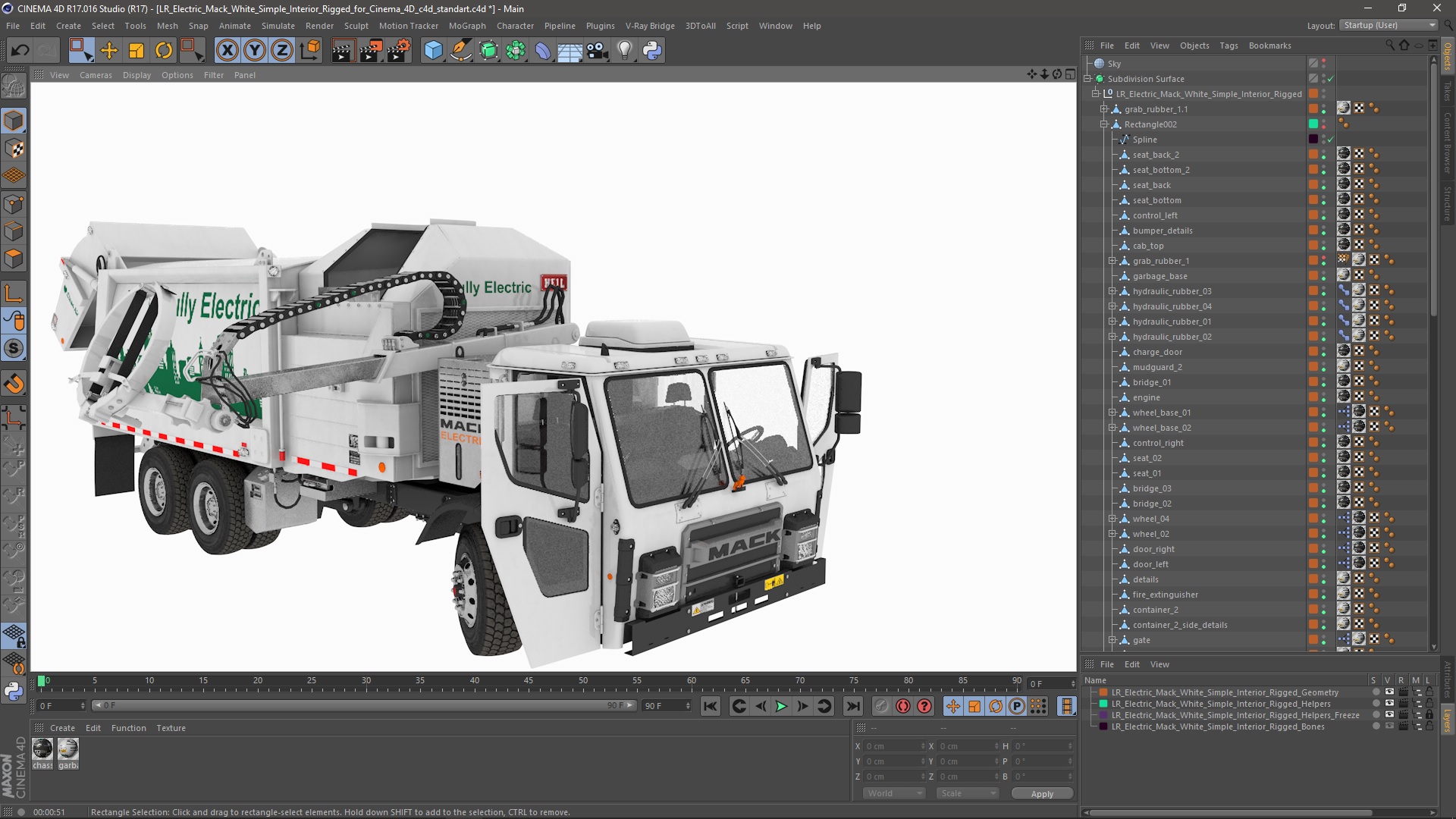Open the spline pen tool
Viewport: 1456px width, 819px height.
460,51
